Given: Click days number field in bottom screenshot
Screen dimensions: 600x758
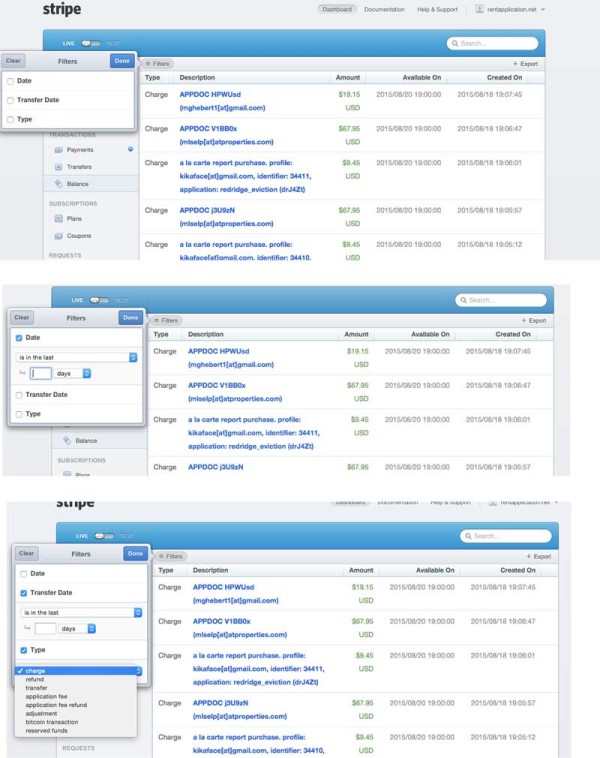Looking at the screenshot, I should [45, 628].
